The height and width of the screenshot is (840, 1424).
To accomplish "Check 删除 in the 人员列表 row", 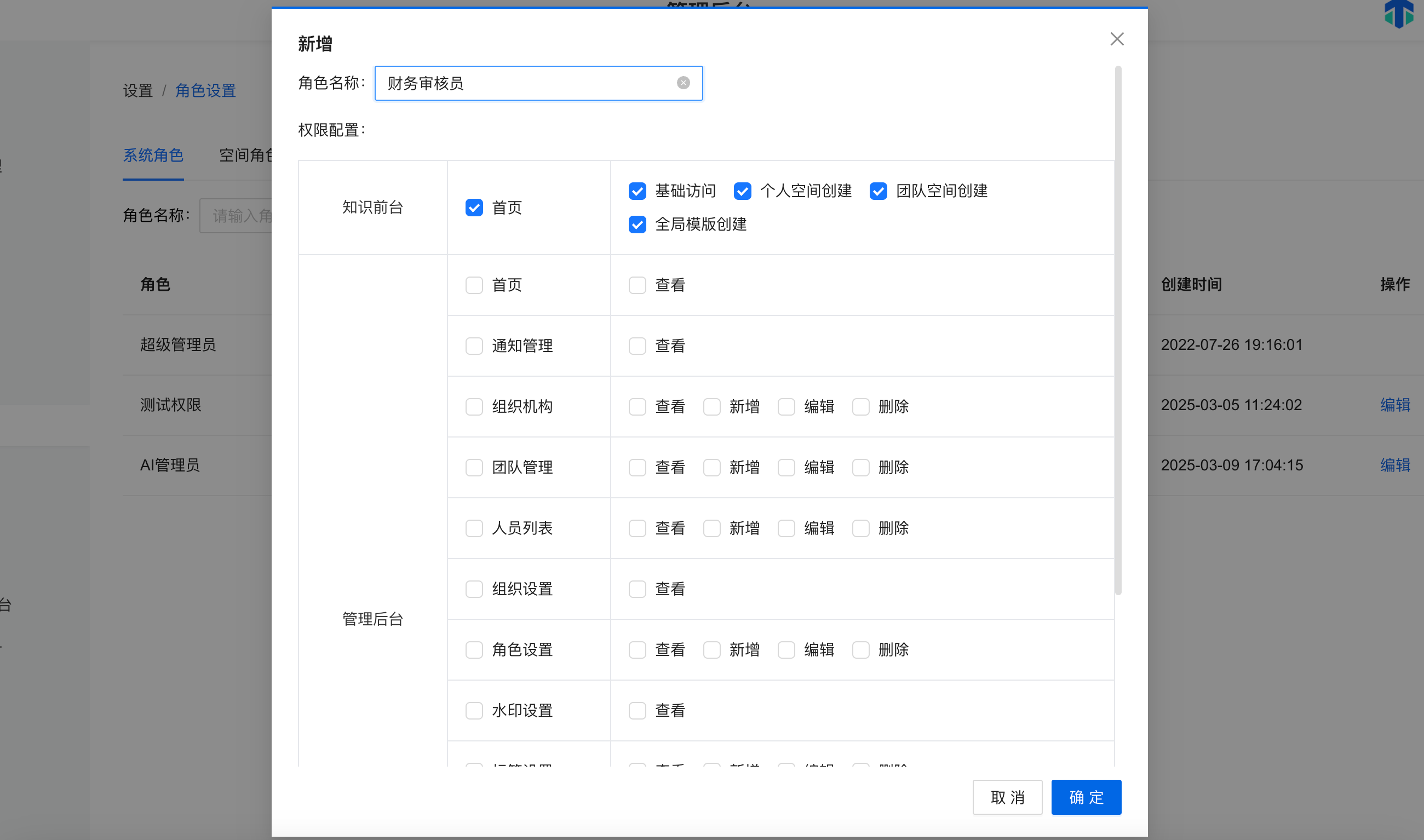I will point(860,528).
